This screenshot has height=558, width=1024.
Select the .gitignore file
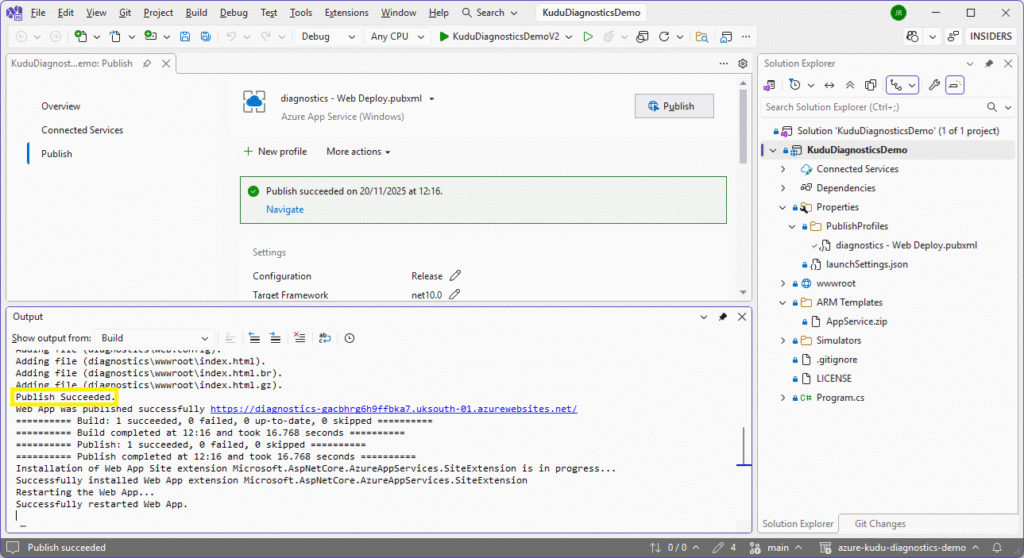(837, 360)
